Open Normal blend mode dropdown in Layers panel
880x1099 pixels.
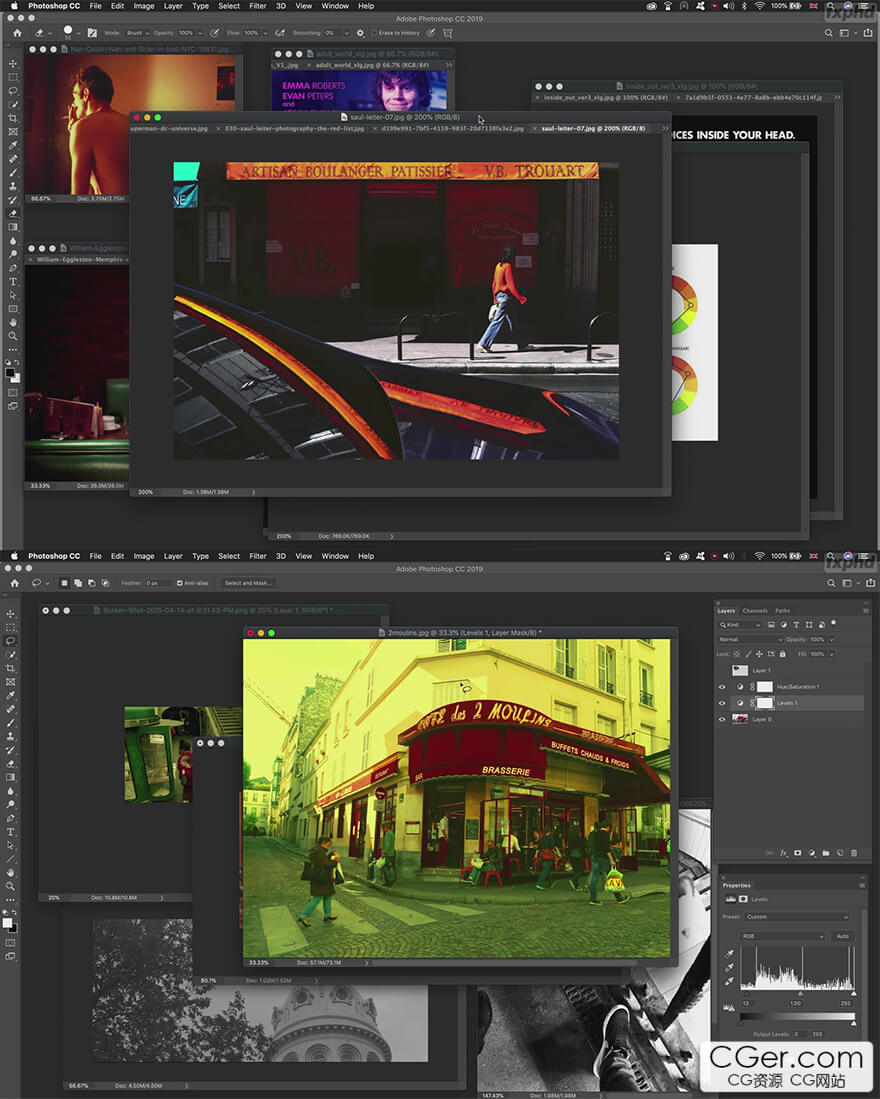click(750, 639)
